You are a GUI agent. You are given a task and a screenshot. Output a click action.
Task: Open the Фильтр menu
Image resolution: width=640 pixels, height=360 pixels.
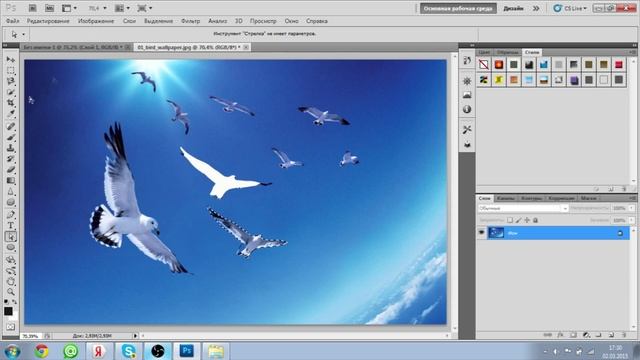click(191, 21)
